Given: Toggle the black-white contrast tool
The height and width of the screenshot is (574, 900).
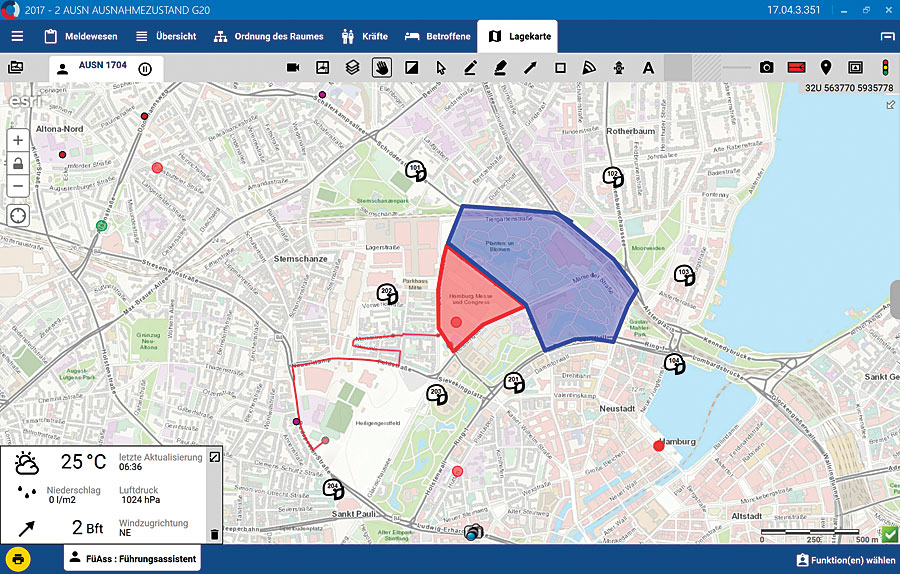Looking at the screenshot, I should [412, 68].
